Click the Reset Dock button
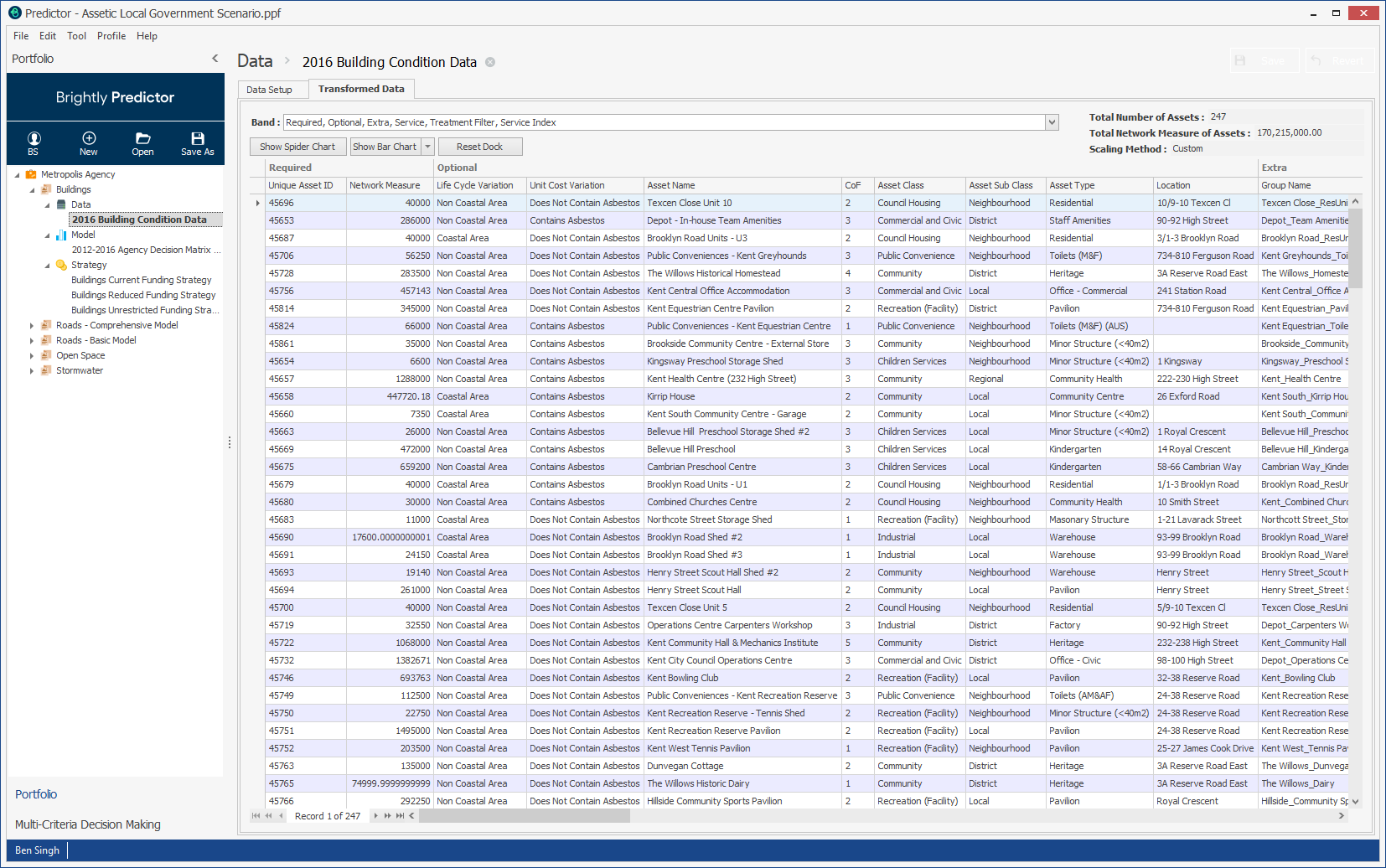The image size is (1386, 868). pyautogui.click(x=479, y=146)
